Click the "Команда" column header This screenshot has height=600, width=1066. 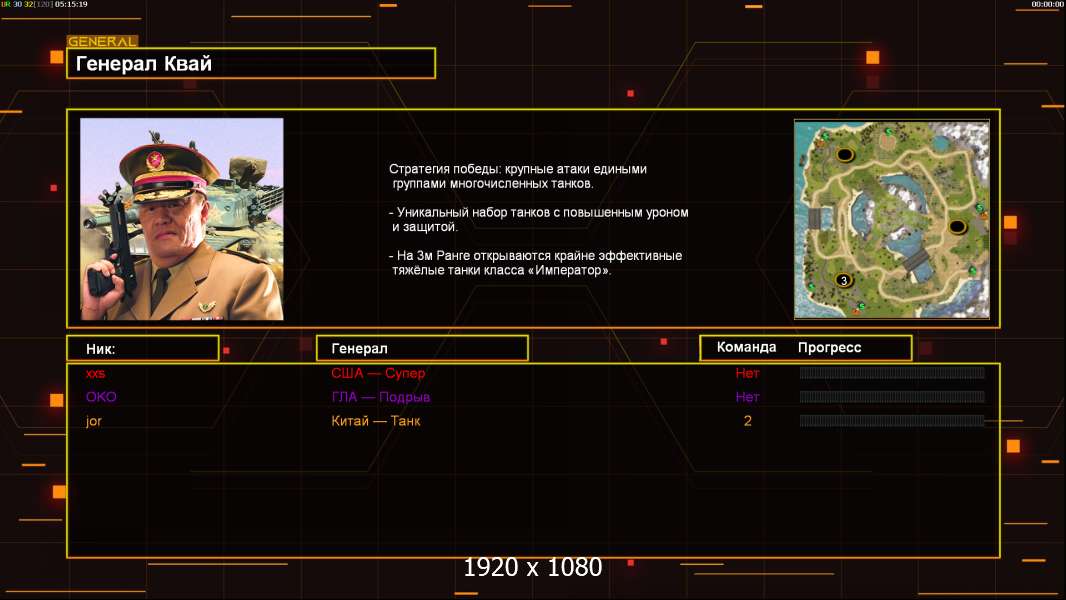pyautogui.click(x=746, y=348)
